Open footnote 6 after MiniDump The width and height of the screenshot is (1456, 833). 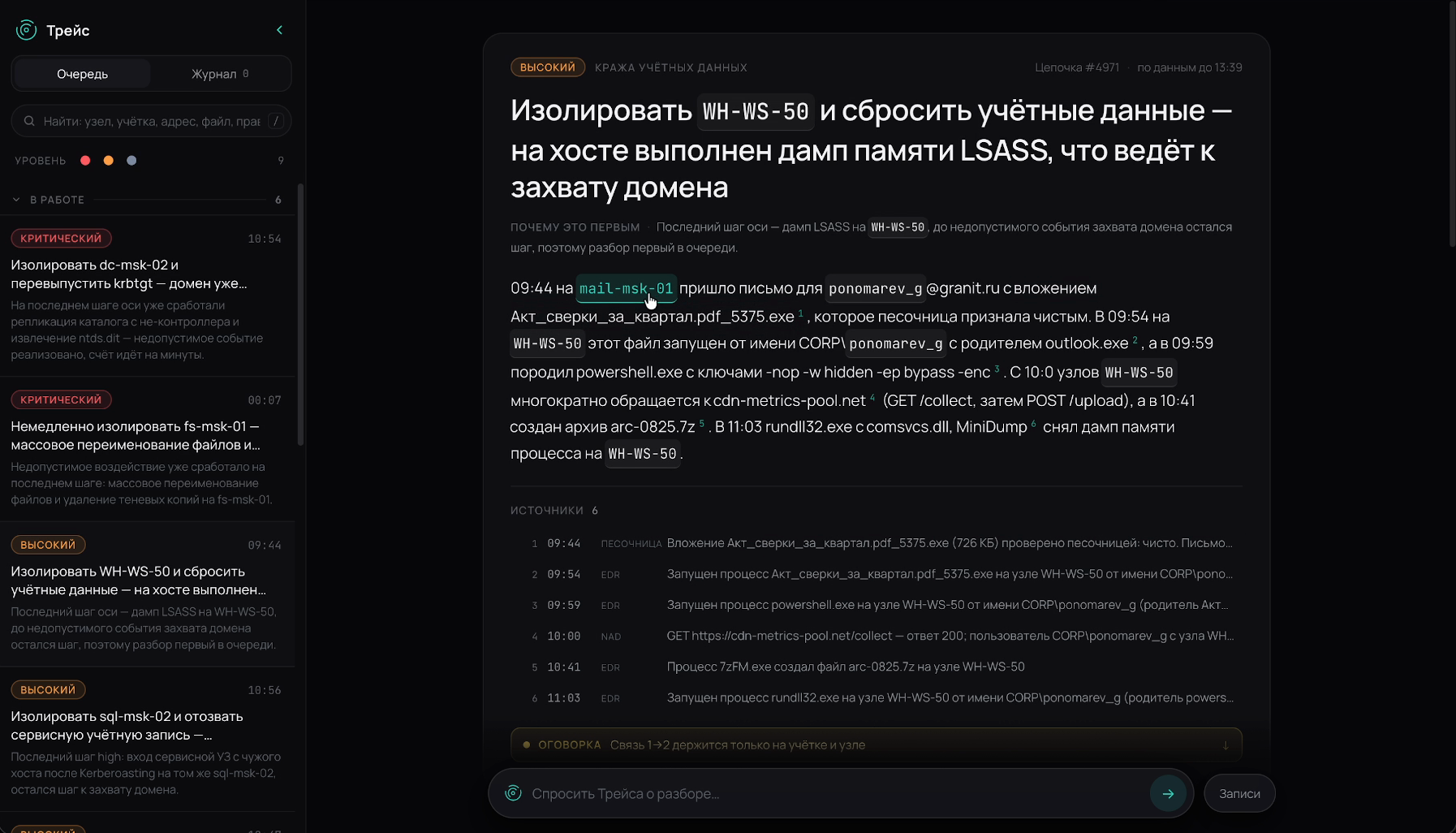click(1033, 424)
